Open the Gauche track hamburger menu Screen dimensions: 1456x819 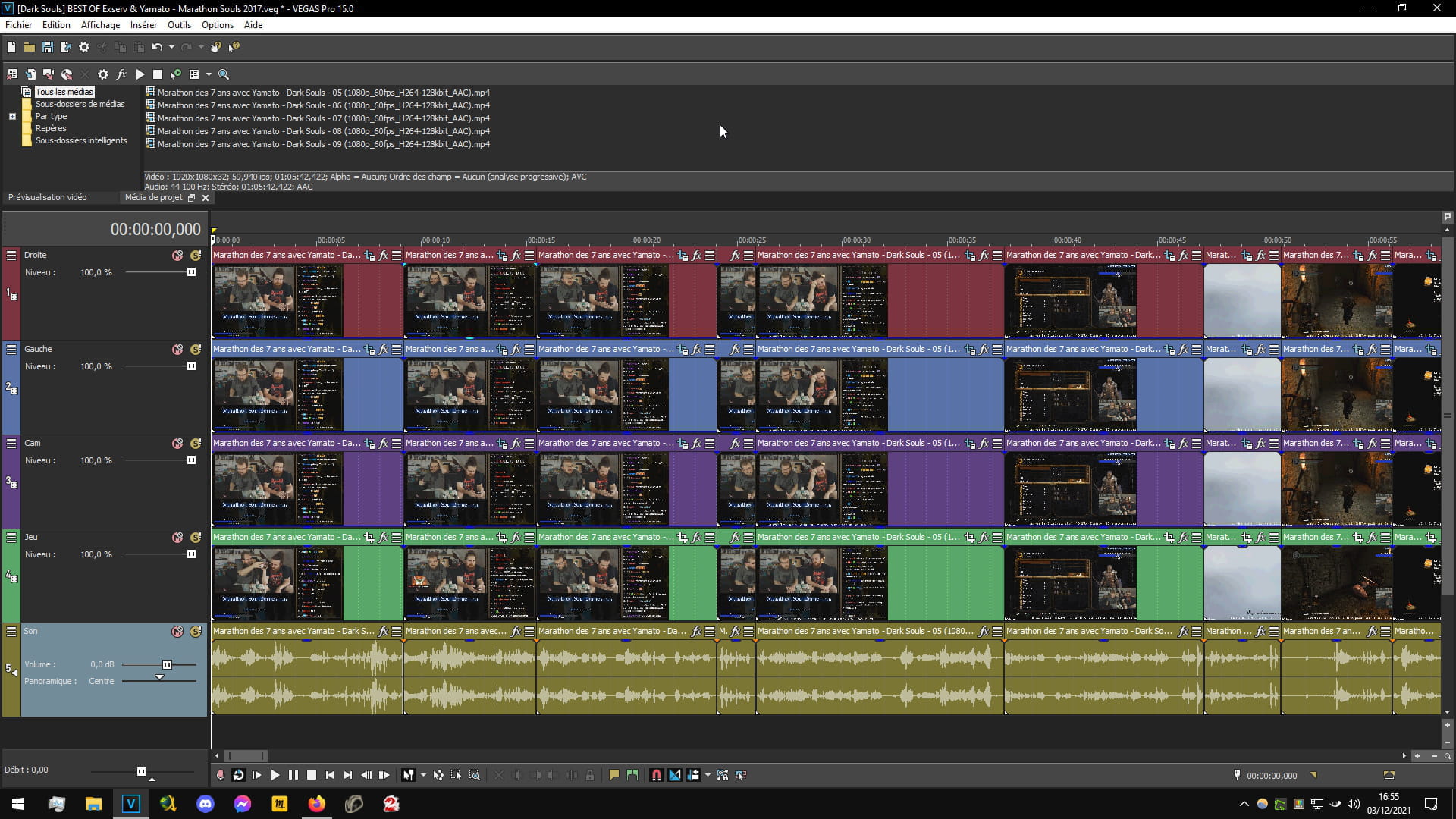coord(11,350)
